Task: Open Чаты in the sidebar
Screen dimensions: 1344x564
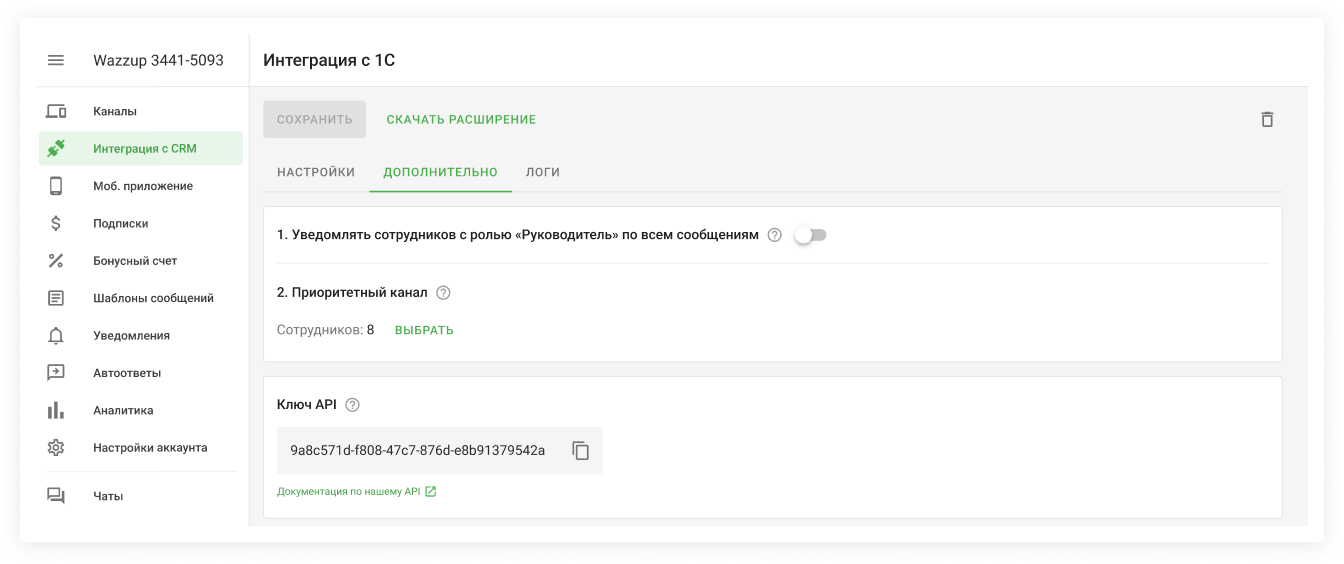Action: pyautogui.click(x=107, y=496)
